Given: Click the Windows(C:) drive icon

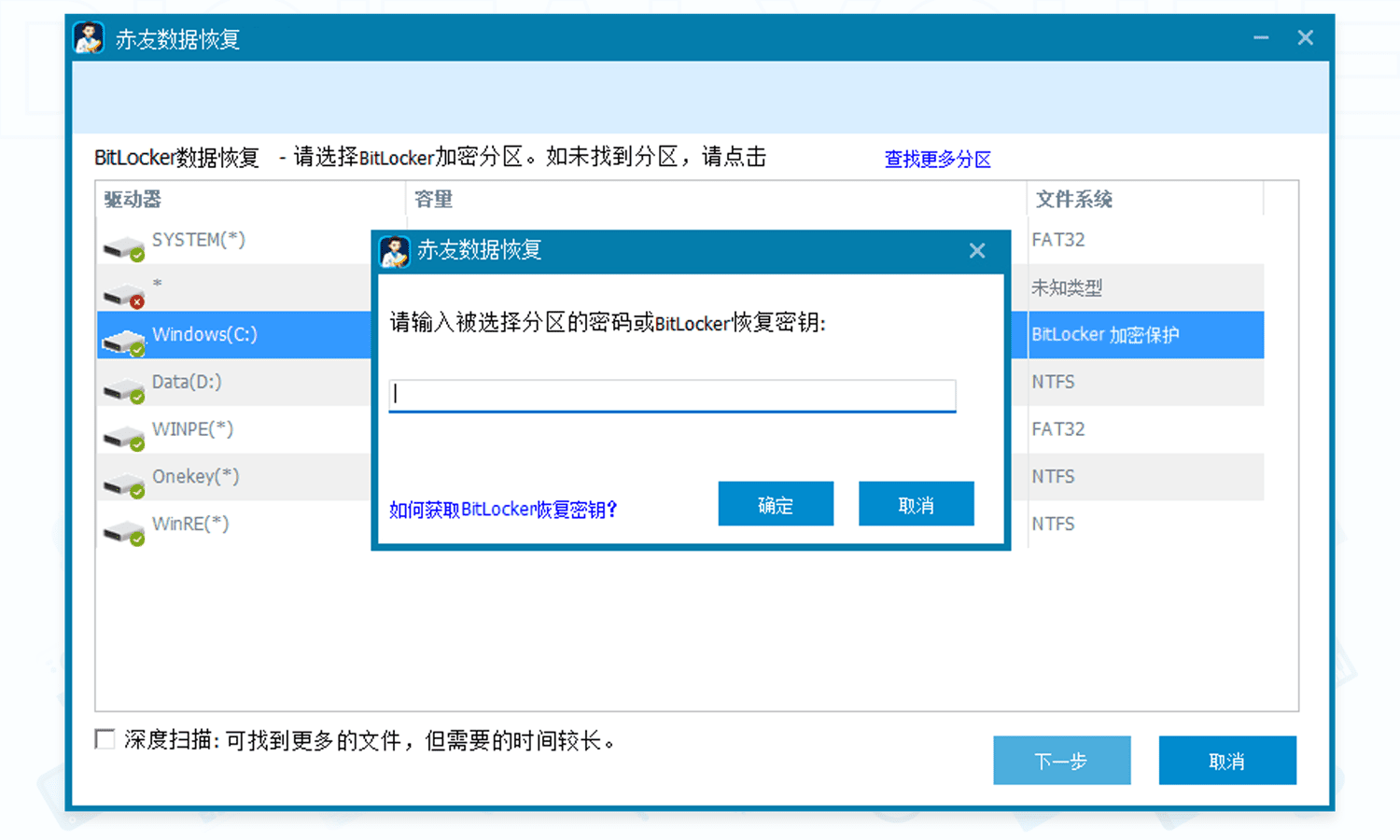Looking at the screenshot, I should pos(123,343).
